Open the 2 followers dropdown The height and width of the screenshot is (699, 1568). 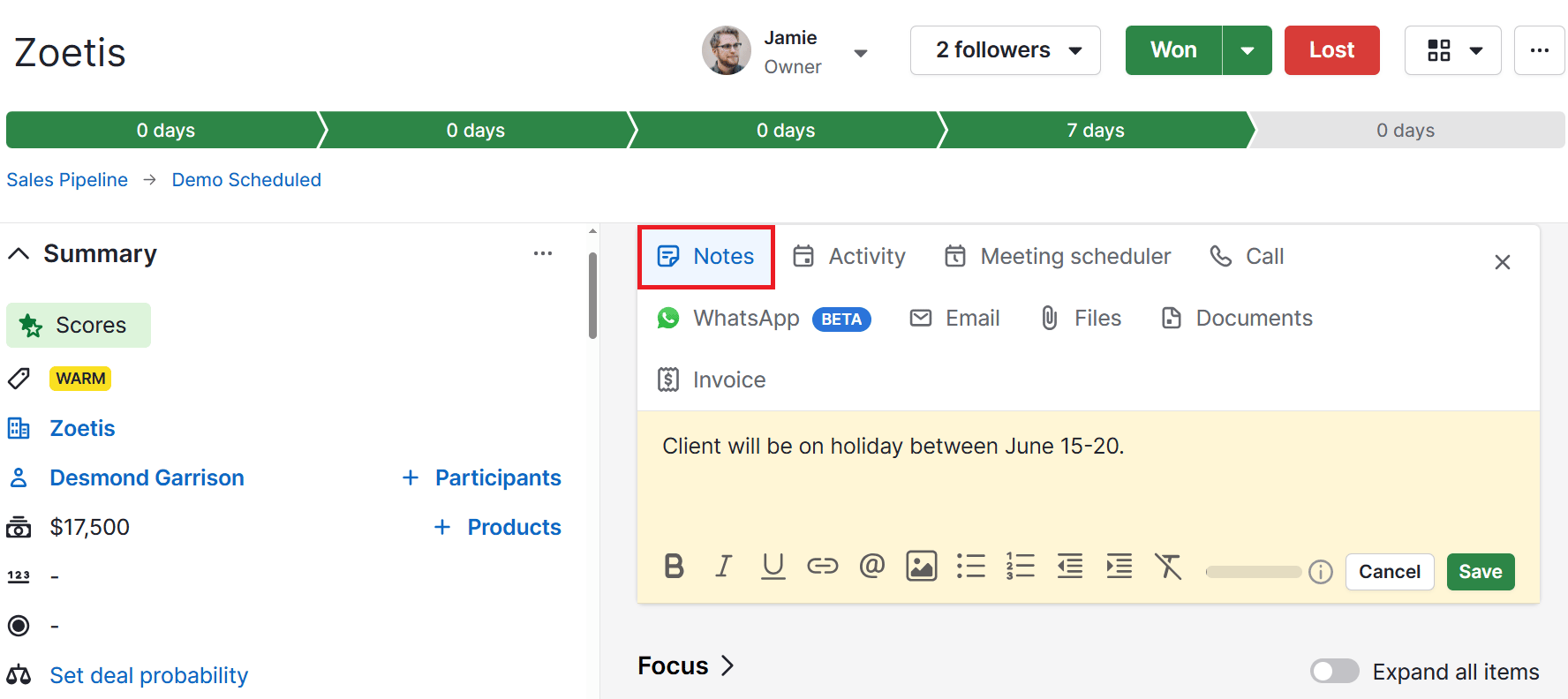[x=1006, y=50]
